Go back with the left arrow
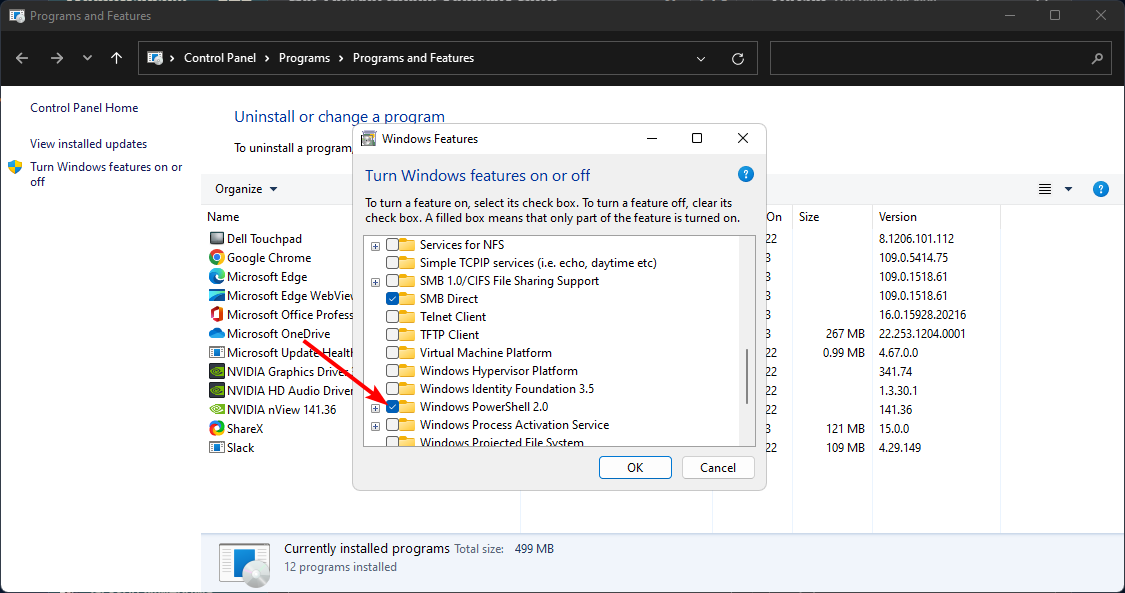 click(22, 58)
